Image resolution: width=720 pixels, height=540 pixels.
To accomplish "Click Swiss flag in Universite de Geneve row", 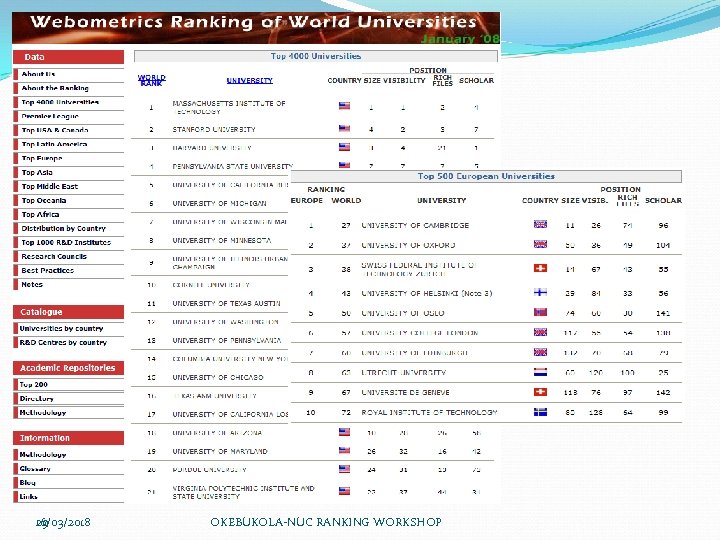I will point(540,392).
